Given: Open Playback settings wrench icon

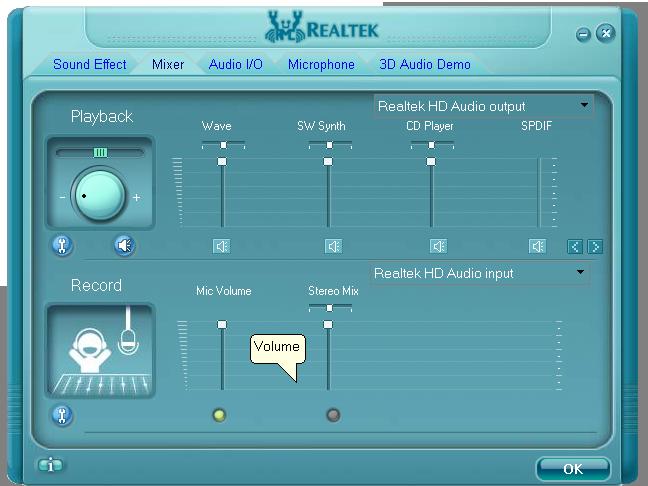Looking at the screenshot, I should coord(62,245).
